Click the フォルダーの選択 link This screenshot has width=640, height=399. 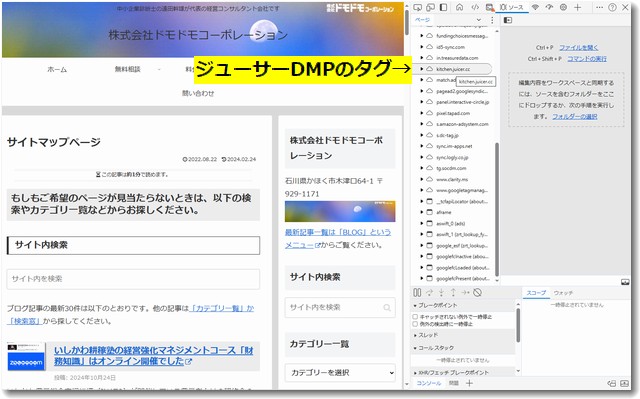pyautogui.click(x=575, y=117)
